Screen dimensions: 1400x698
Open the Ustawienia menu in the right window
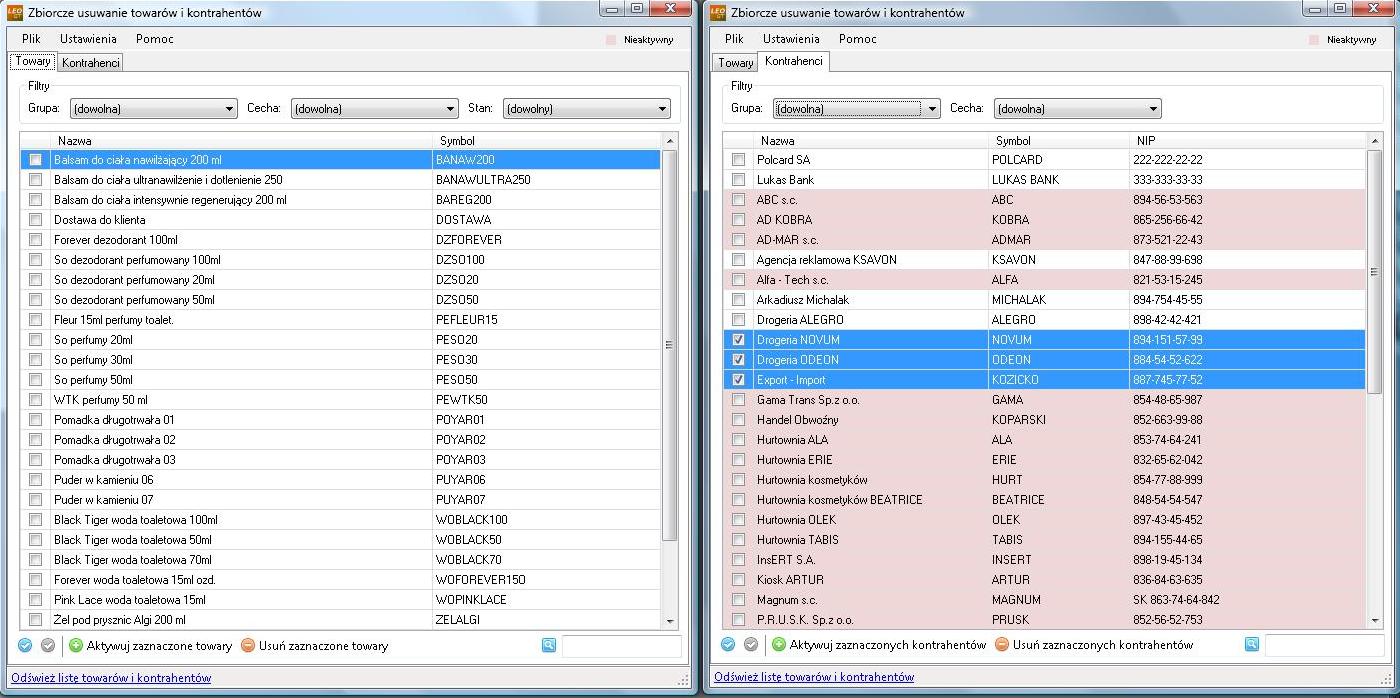coord(791,39)
